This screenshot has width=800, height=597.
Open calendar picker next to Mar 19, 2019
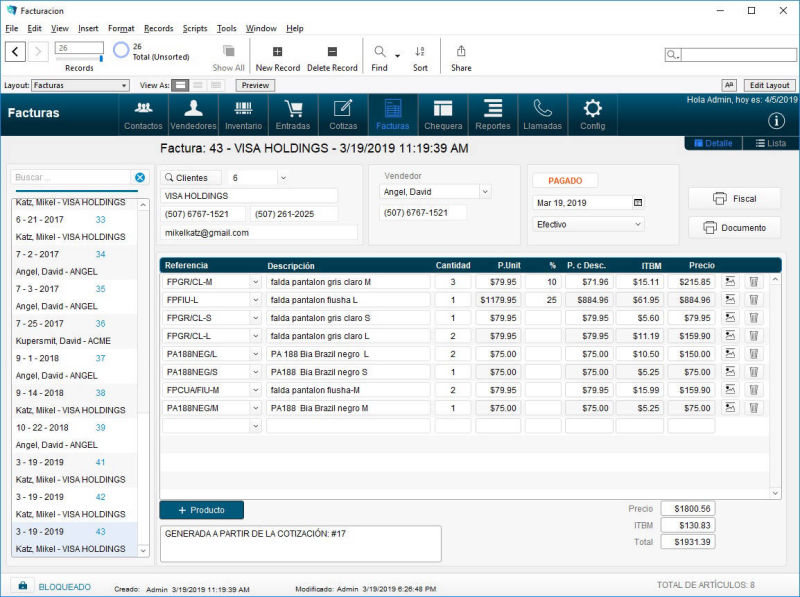pyautogui.click(x=638, y=203)
